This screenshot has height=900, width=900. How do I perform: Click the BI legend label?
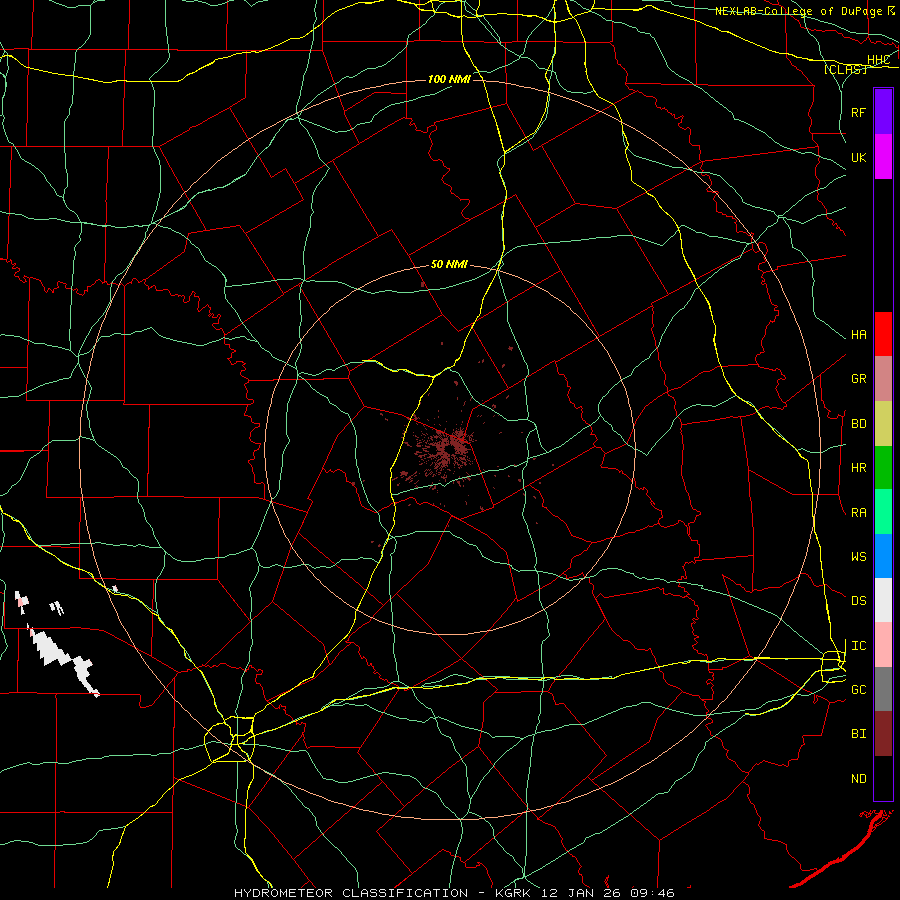pyautogui.click(x=858, y=734)
